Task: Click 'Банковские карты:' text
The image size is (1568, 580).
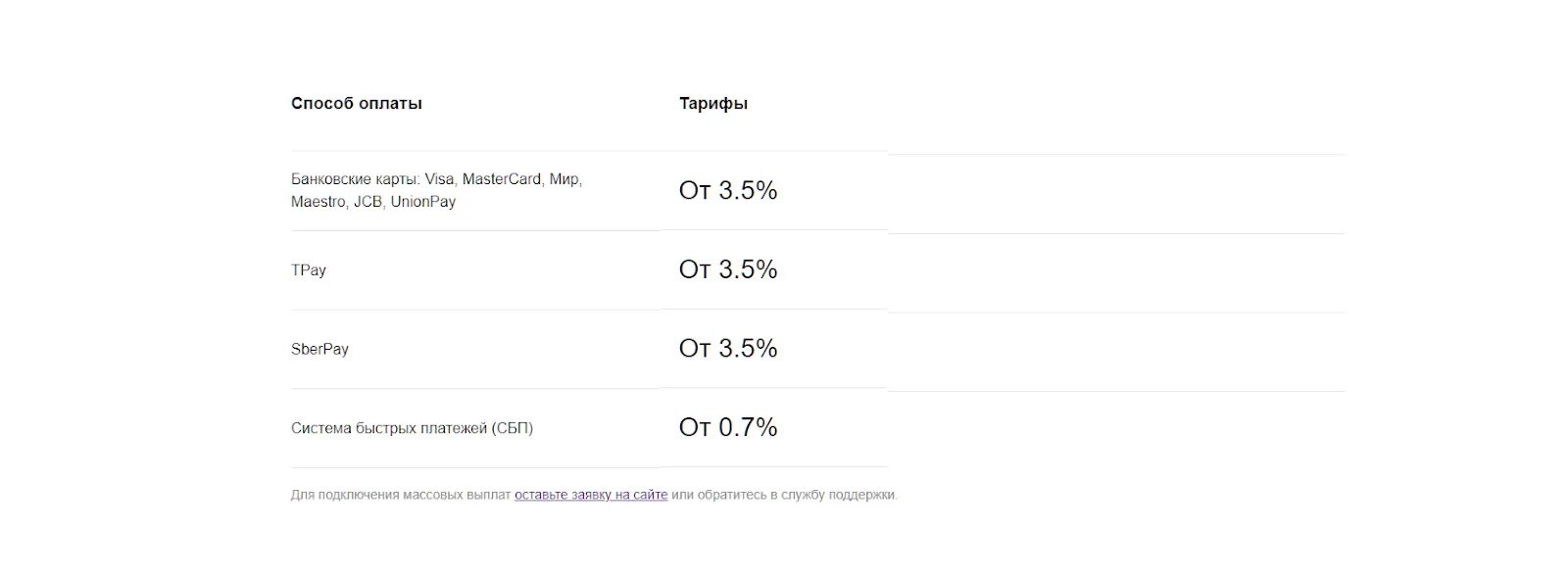Action: click(x=356, y=179)
